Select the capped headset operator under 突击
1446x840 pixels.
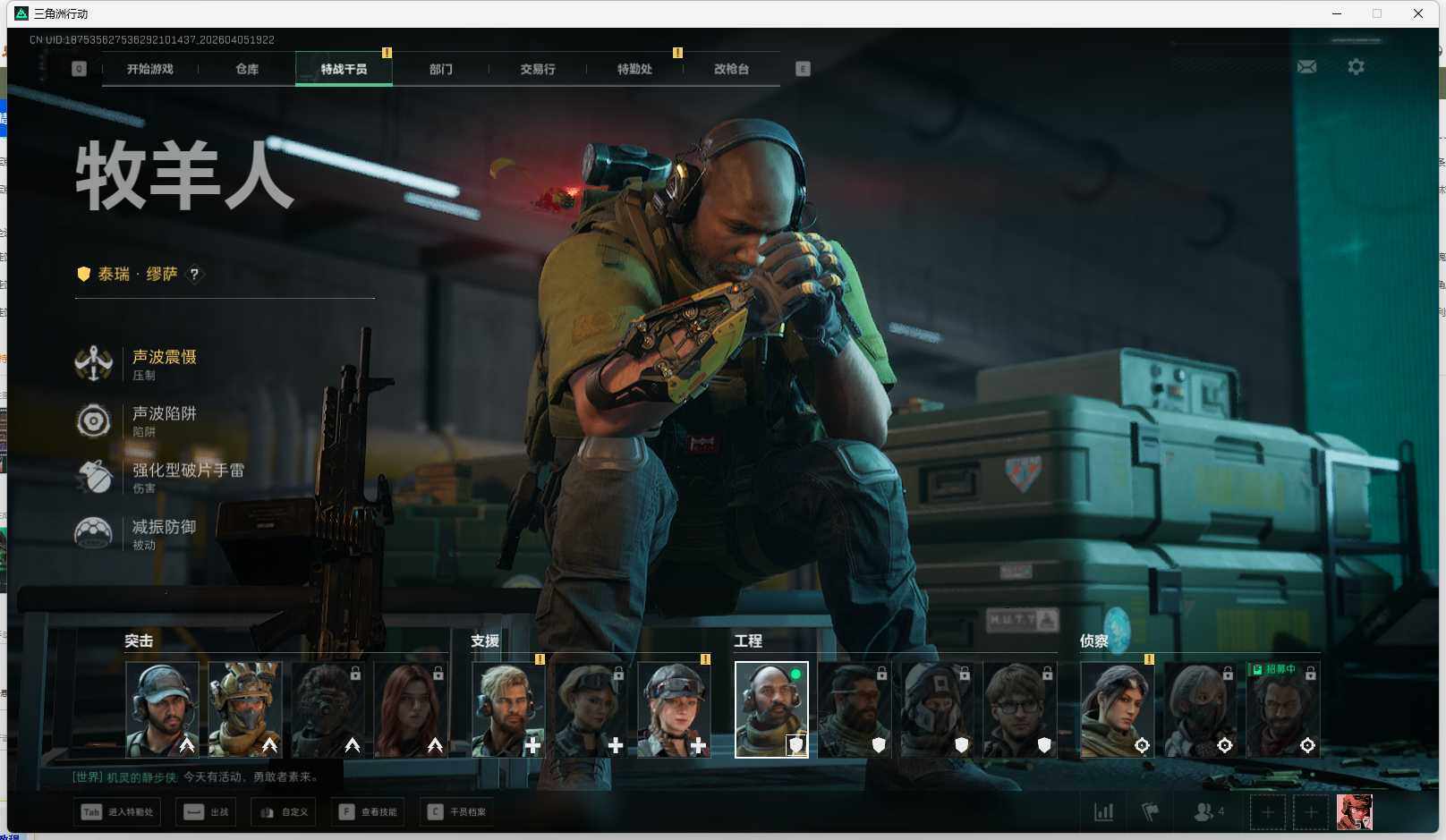162,709
